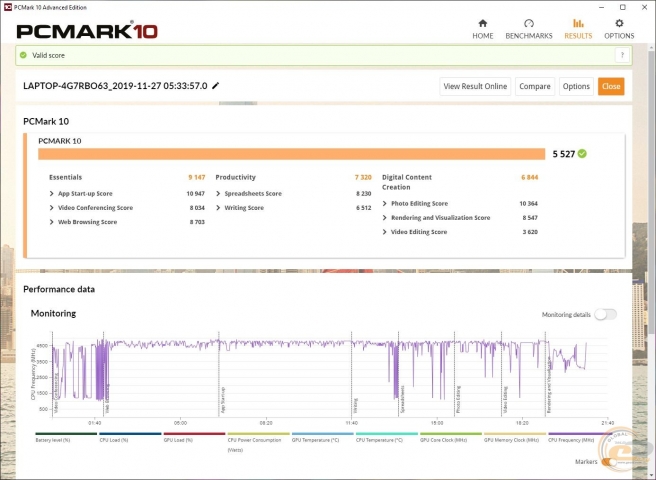This screenshot has width=656, height=480.
Task: Click the Valid score message text
Action: pyautogui.click(x=49, y=55)
